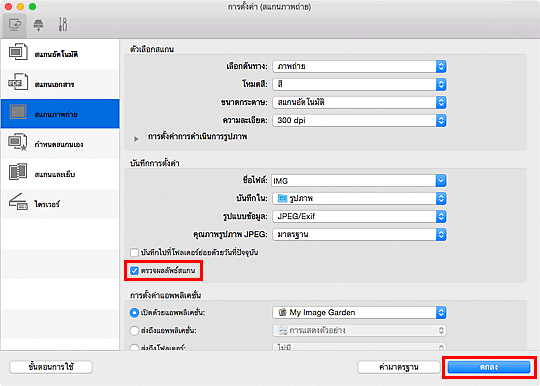Open the disabled การแสดงตัวอย่าง application dropdown
The height and width of the screenshot is (386, 540).
pos(359,331)
